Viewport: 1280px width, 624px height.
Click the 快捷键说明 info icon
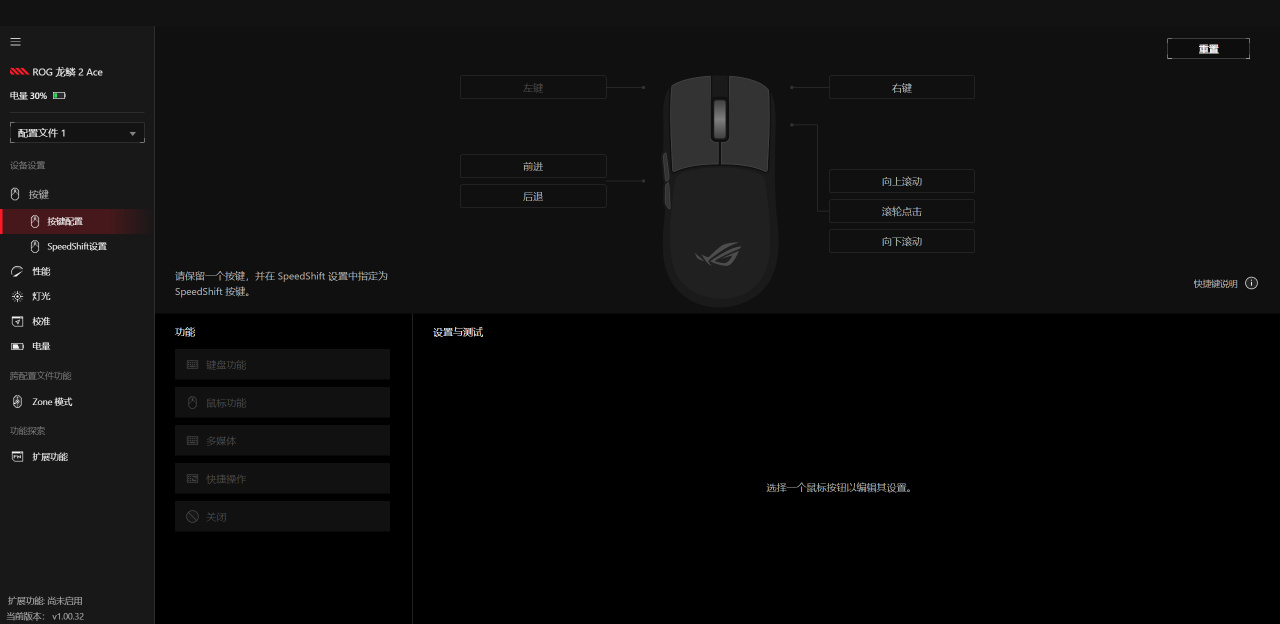pos(1251,284)
